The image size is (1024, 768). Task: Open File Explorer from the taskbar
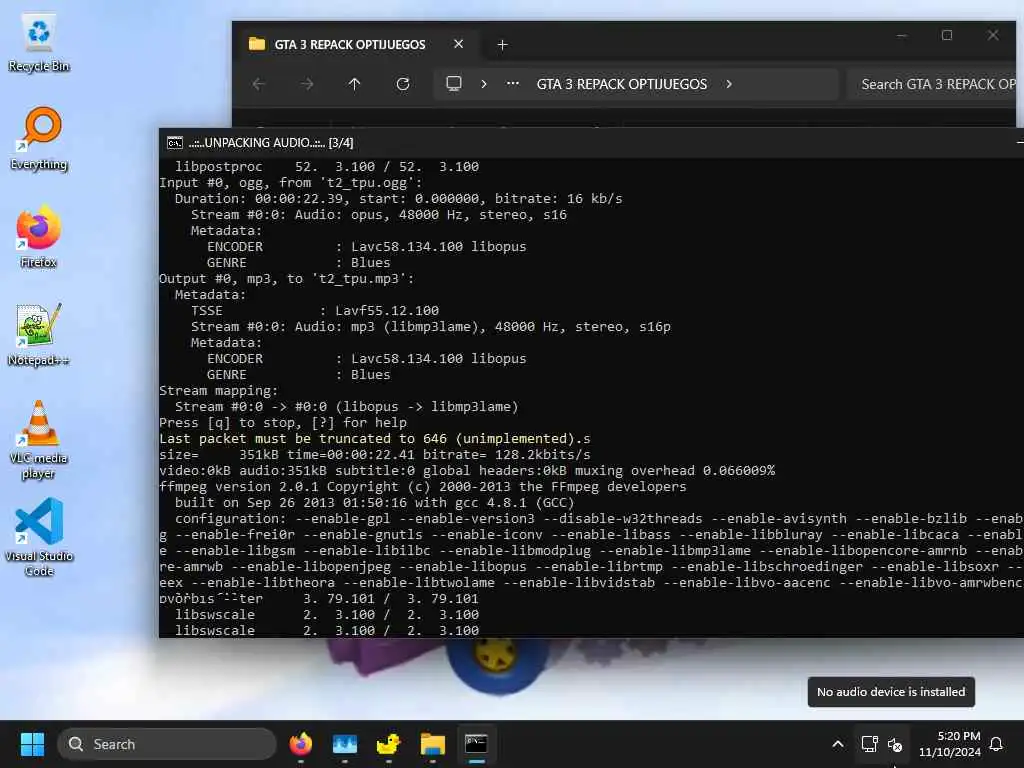[x=432, y=744]
